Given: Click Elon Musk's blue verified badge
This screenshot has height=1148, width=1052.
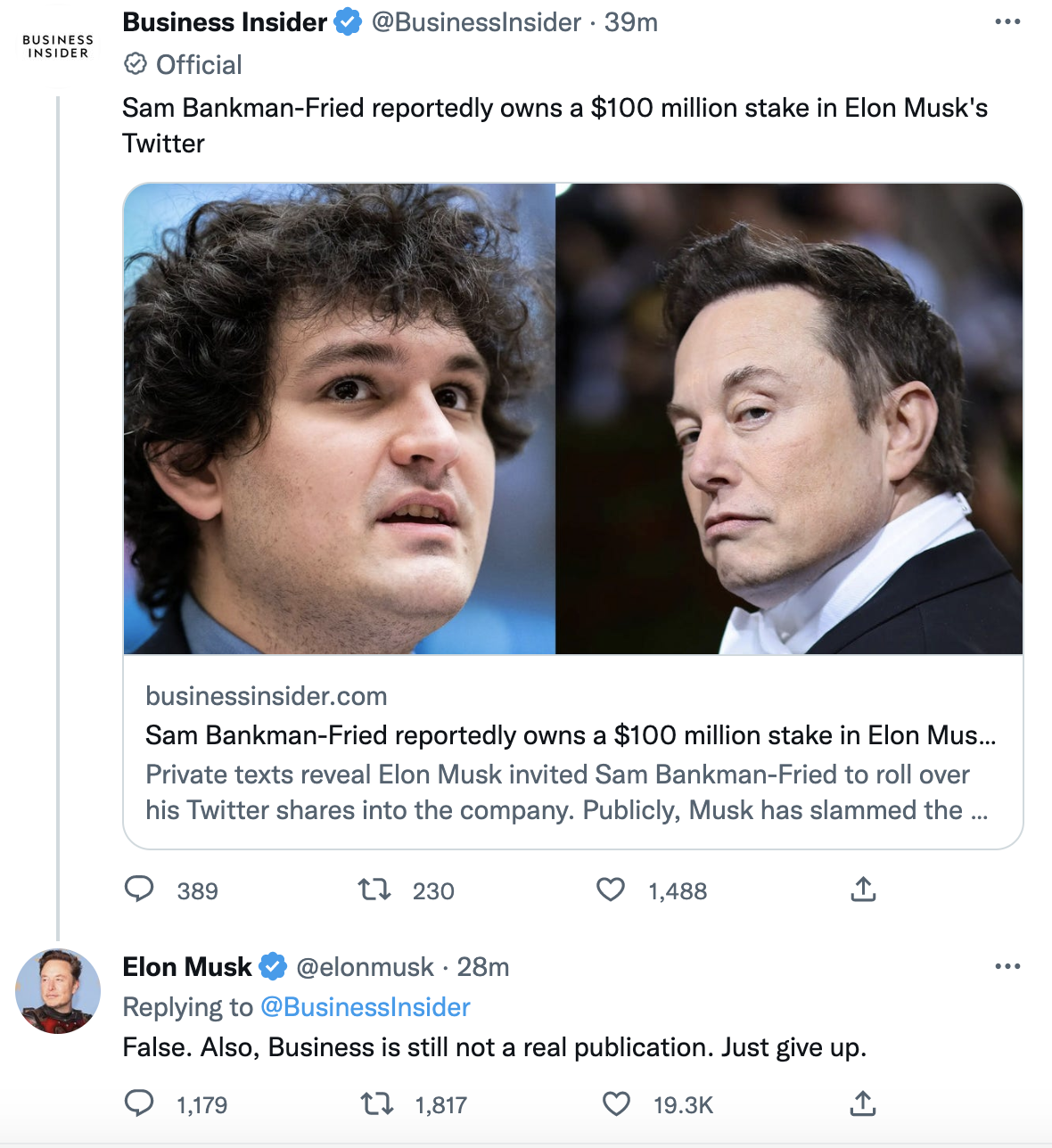Looking at the screenshot, I should (273, 966).
